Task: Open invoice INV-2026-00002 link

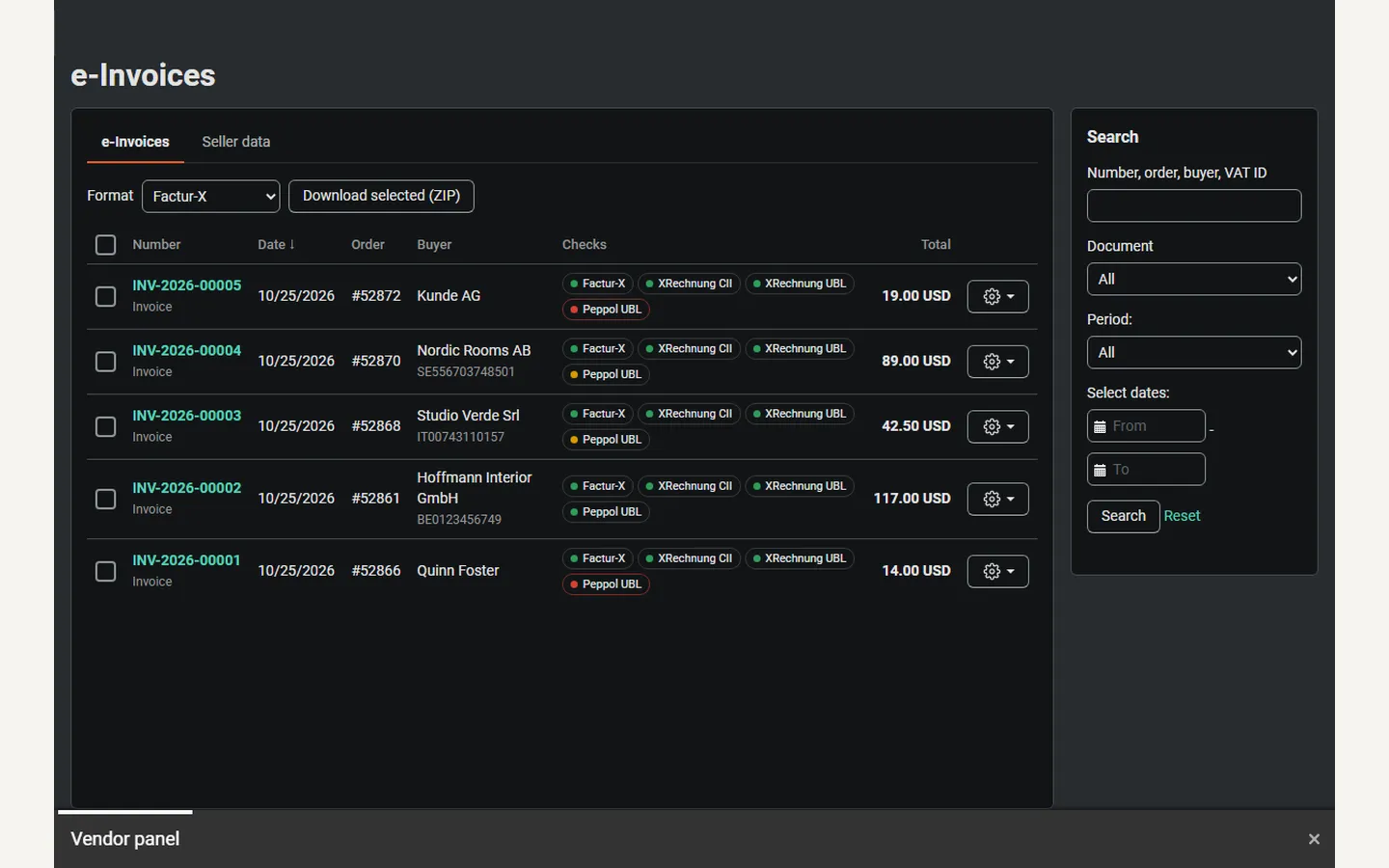Action: [x=187, y=488]
